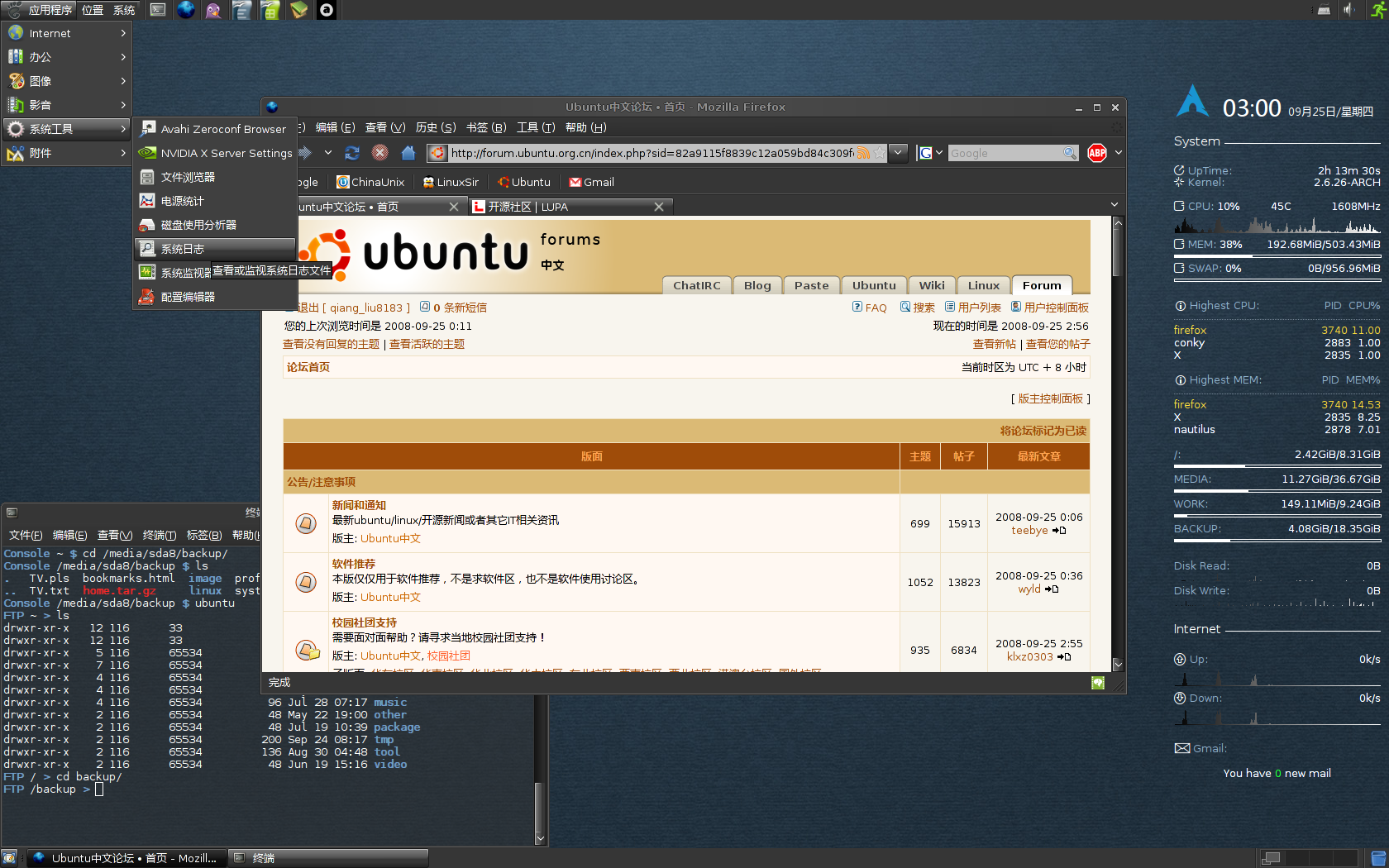Go to the Firefox home page
The height and width of the screenshot is (868, 1389).
click(x=408, y=153)
